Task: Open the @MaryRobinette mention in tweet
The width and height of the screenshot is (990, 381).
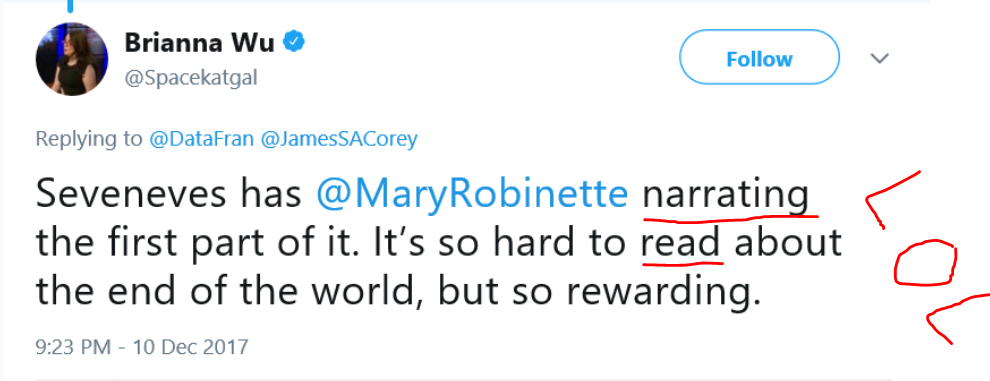Action: (472, 196)
